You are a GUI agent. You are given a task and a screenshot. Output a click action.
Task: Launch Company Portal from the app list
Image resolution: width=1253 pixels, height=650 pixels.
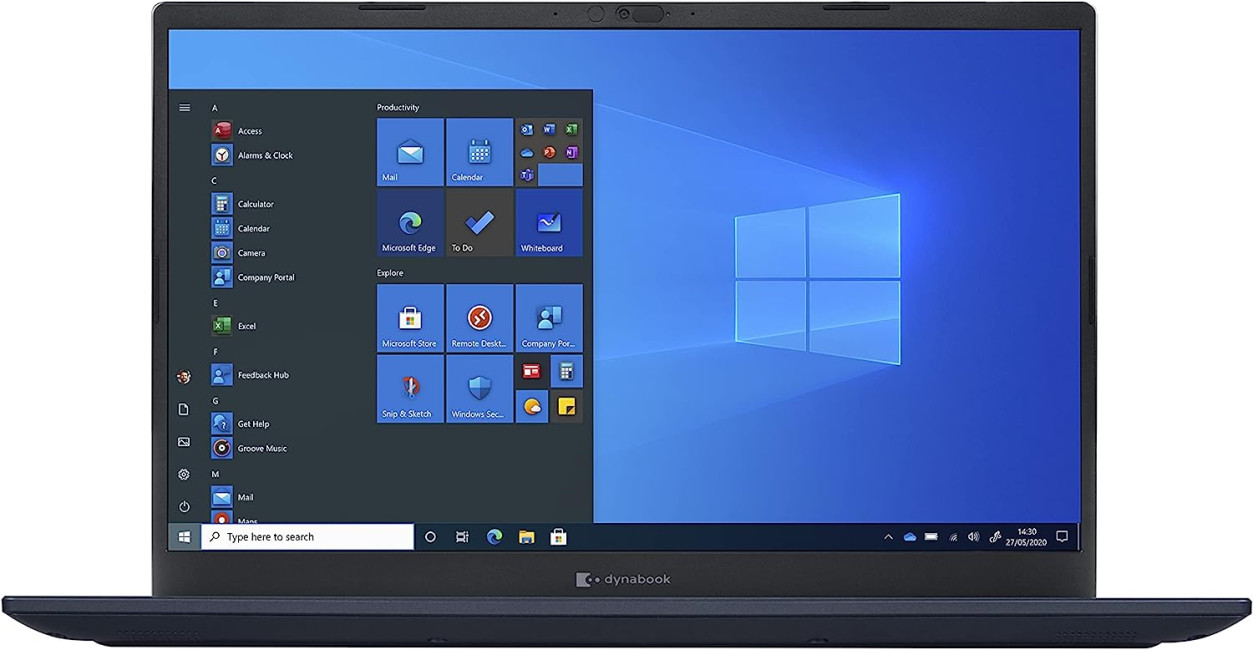(x=253, y=277)
